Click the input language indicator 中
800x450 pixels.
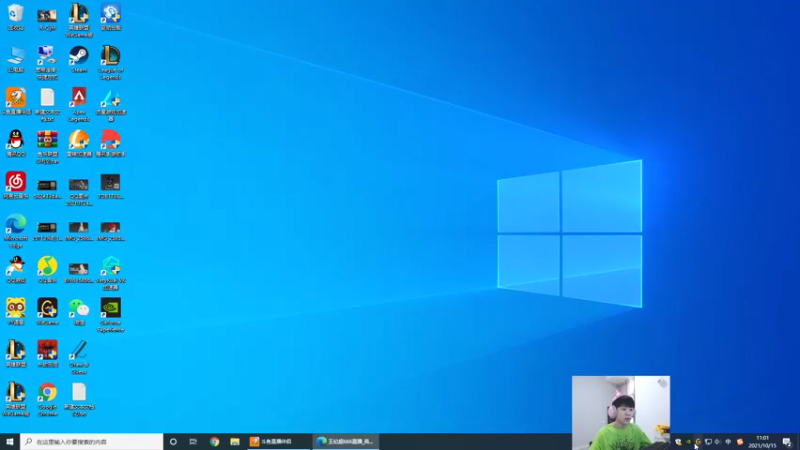coord(728,442)
